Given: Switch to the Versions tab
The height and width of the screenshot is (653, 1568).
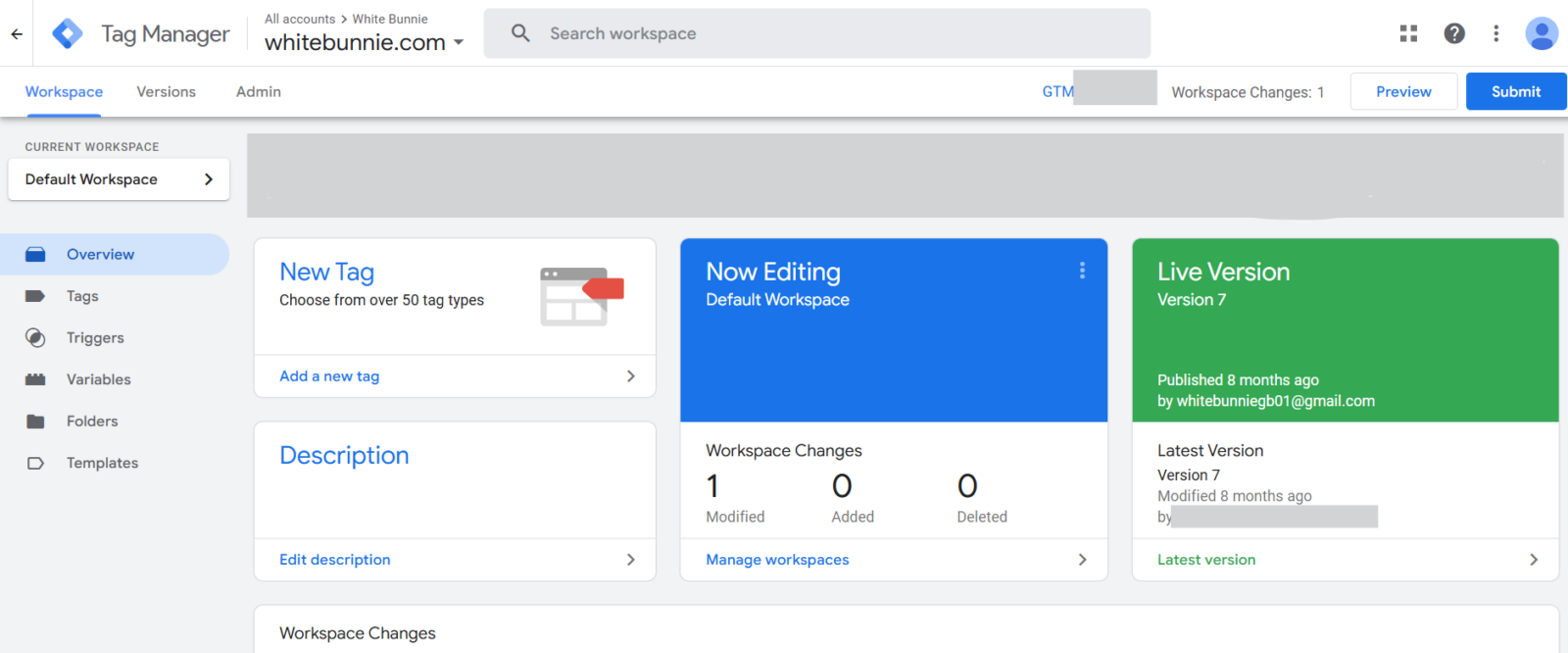Looking at the screenshot, I should tap(166, 92).
